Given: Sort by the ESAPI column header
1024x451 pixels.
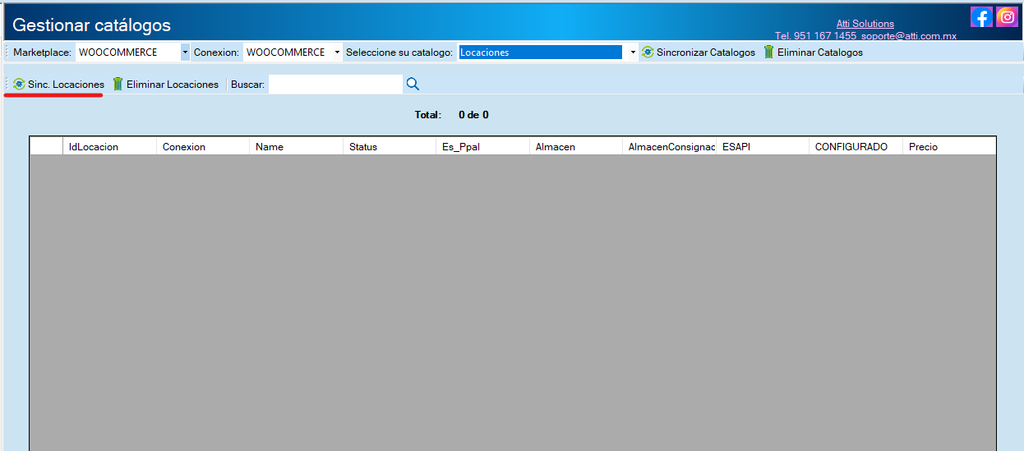Looking at the screenshot, I should coord(763,147).
